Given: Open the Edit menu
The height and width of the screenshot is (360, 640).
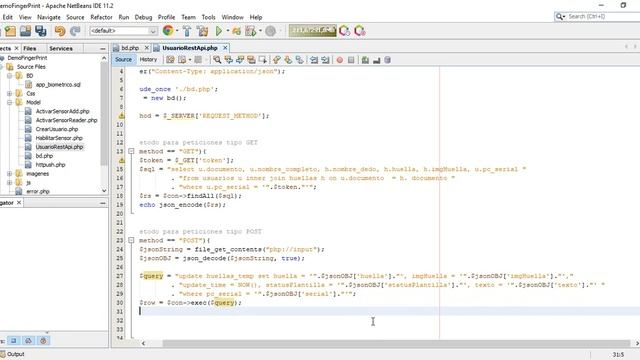Looking at the screenshot, I should click(x=8, y=17).
